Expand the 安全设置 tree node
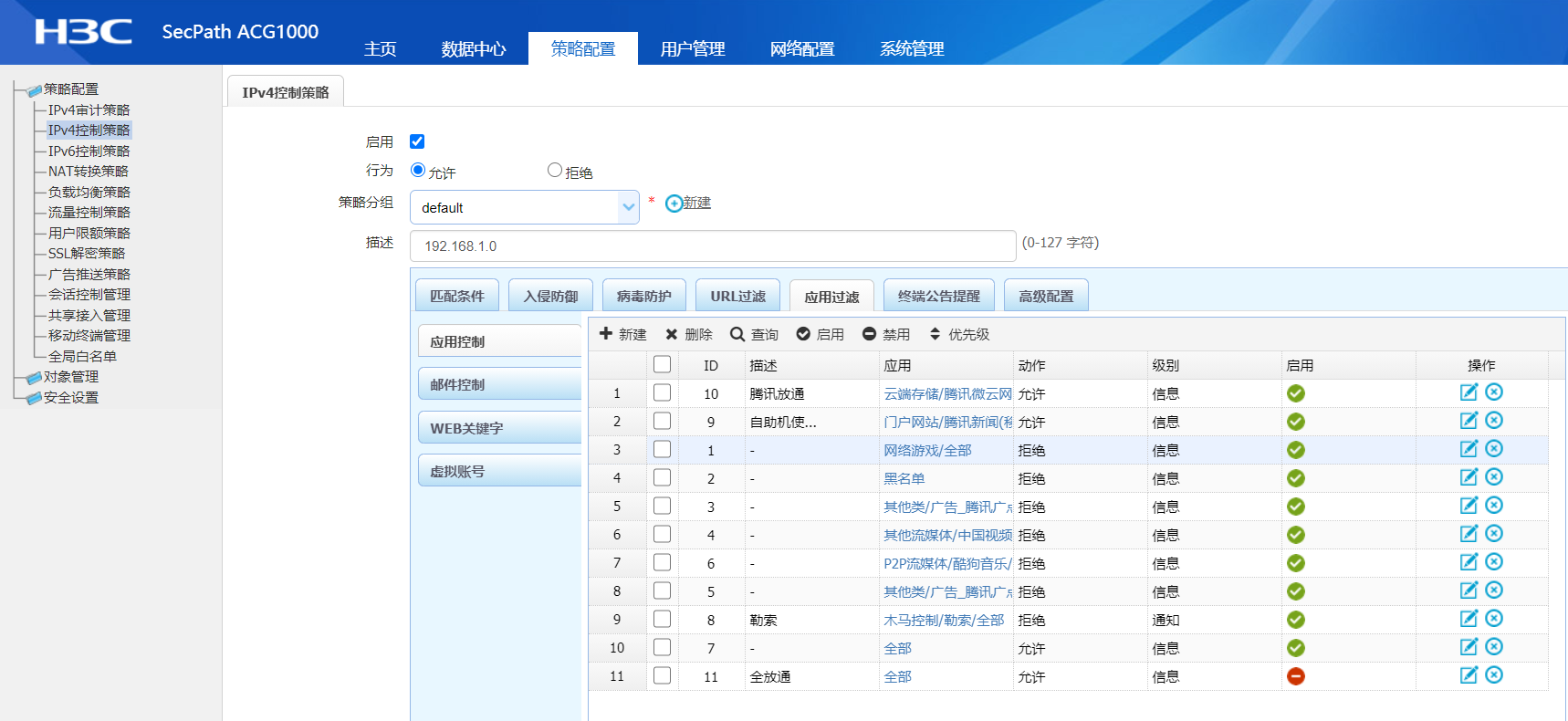Screen dimensions: 1568x721 click(70, 398)
